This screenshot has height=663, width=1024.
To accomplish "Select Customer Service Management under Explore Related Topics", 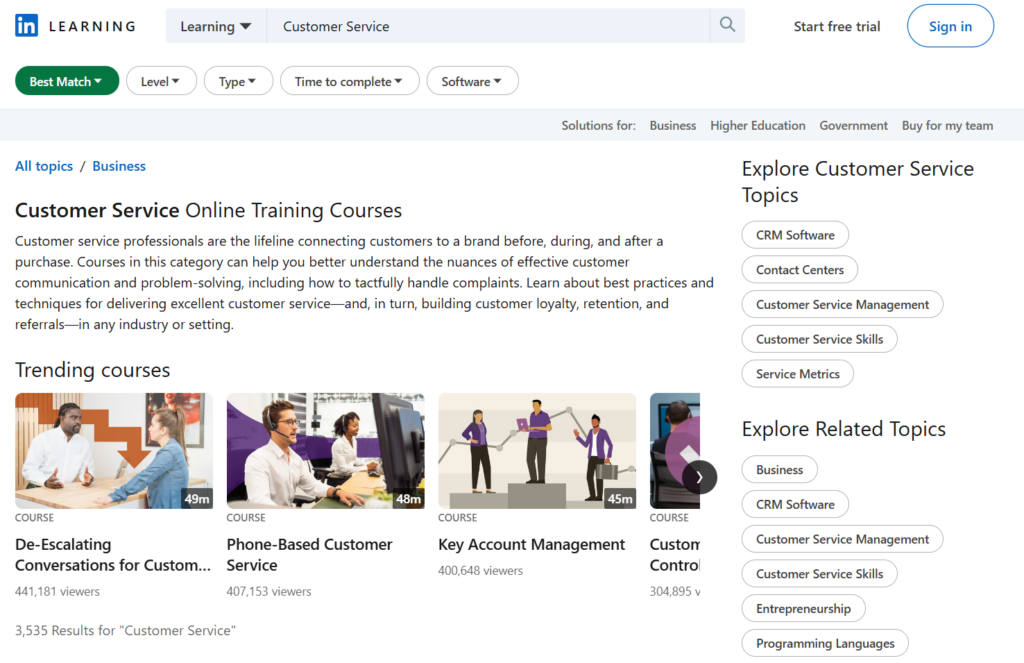I will coord(842,539).
